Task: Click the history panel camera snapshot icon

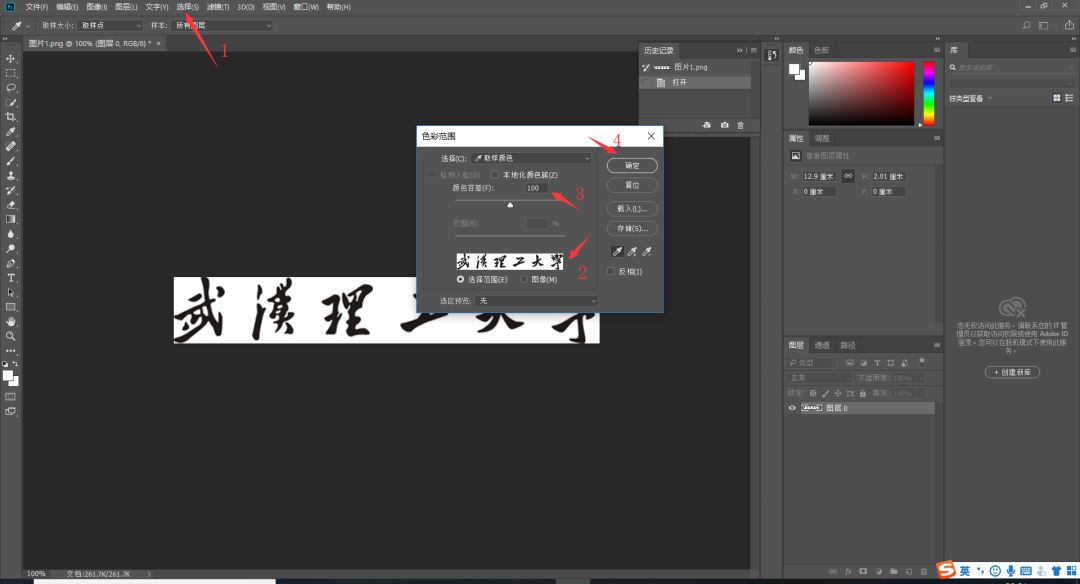Action: (725, 125)
